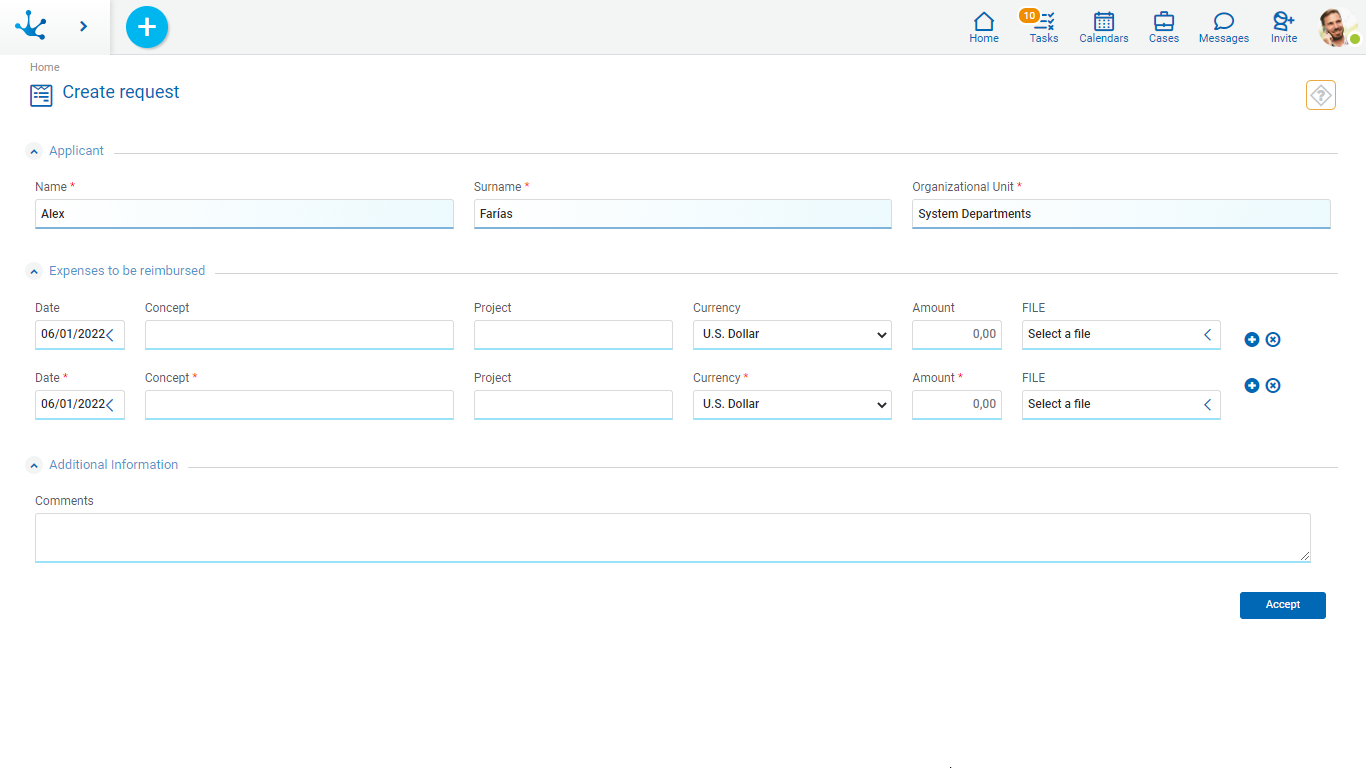1366x768 pixels.
Task: Open the user profile avatar
Action: point(1336,27)
